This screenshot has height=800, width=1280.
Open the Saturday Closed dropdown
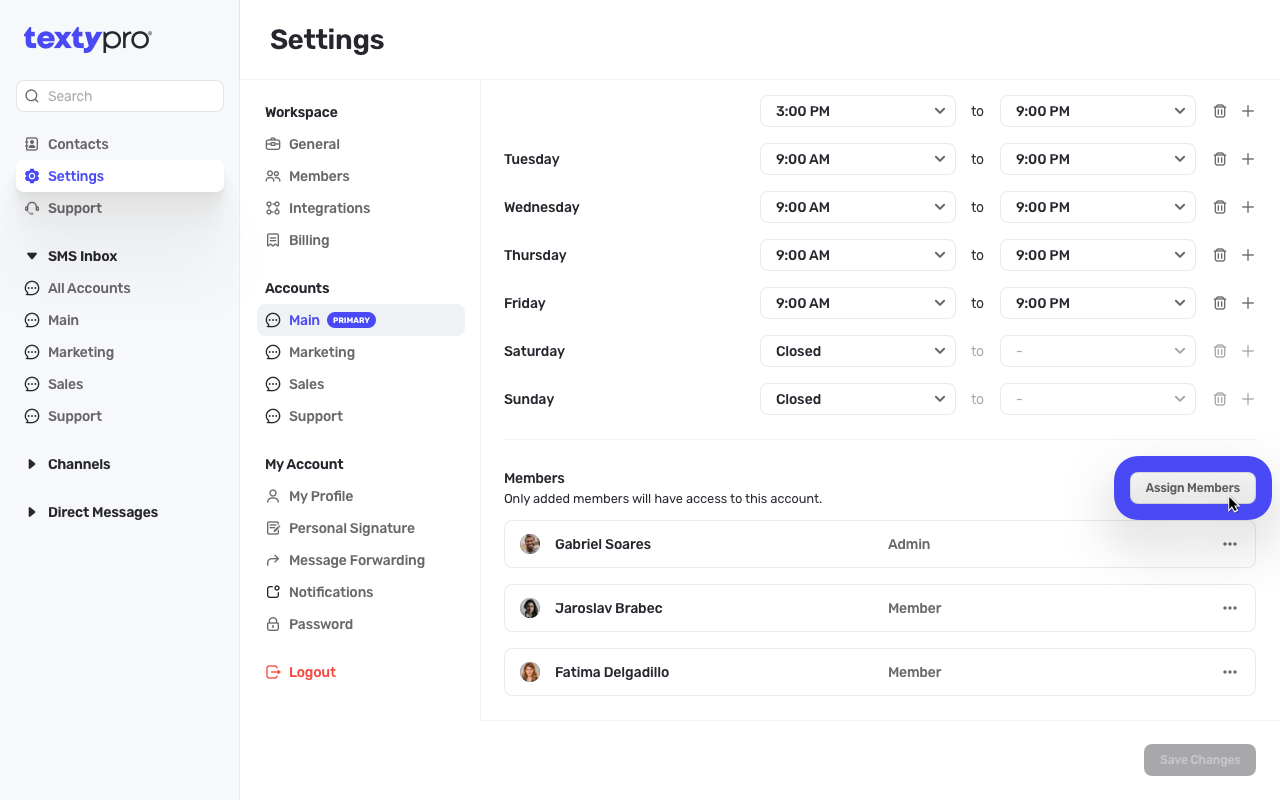tap(858, 351)
